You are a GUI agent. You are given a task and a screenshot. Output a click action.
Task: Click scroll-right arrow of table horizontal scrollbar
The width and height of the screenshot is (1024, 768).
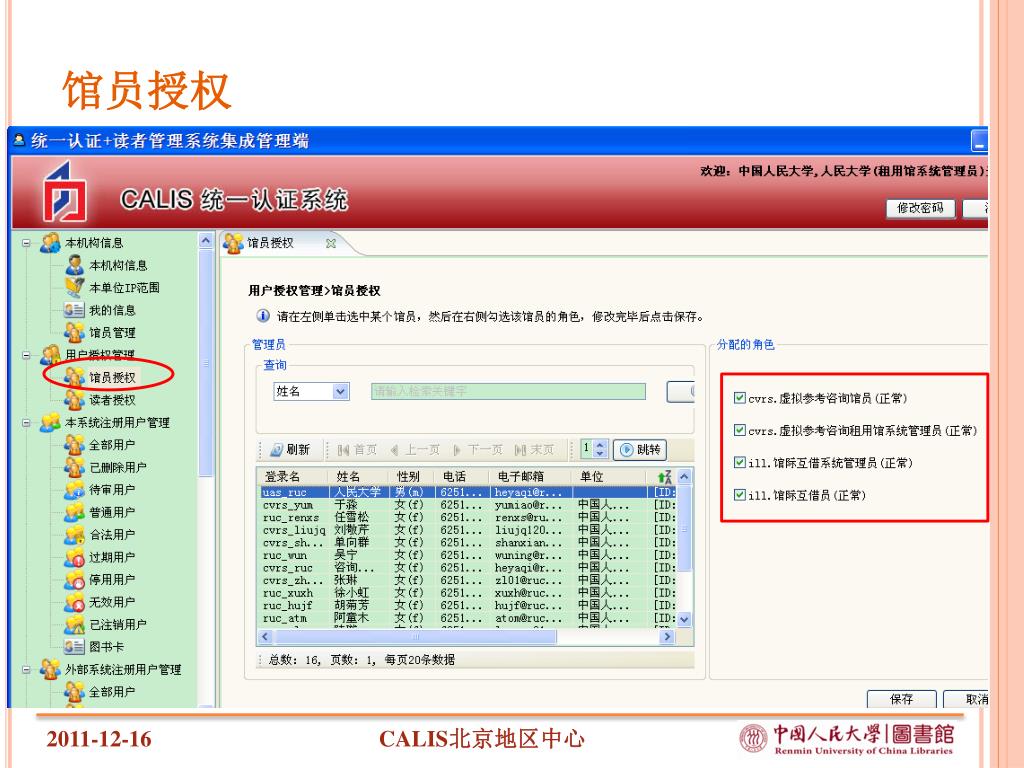coord(666,636)
